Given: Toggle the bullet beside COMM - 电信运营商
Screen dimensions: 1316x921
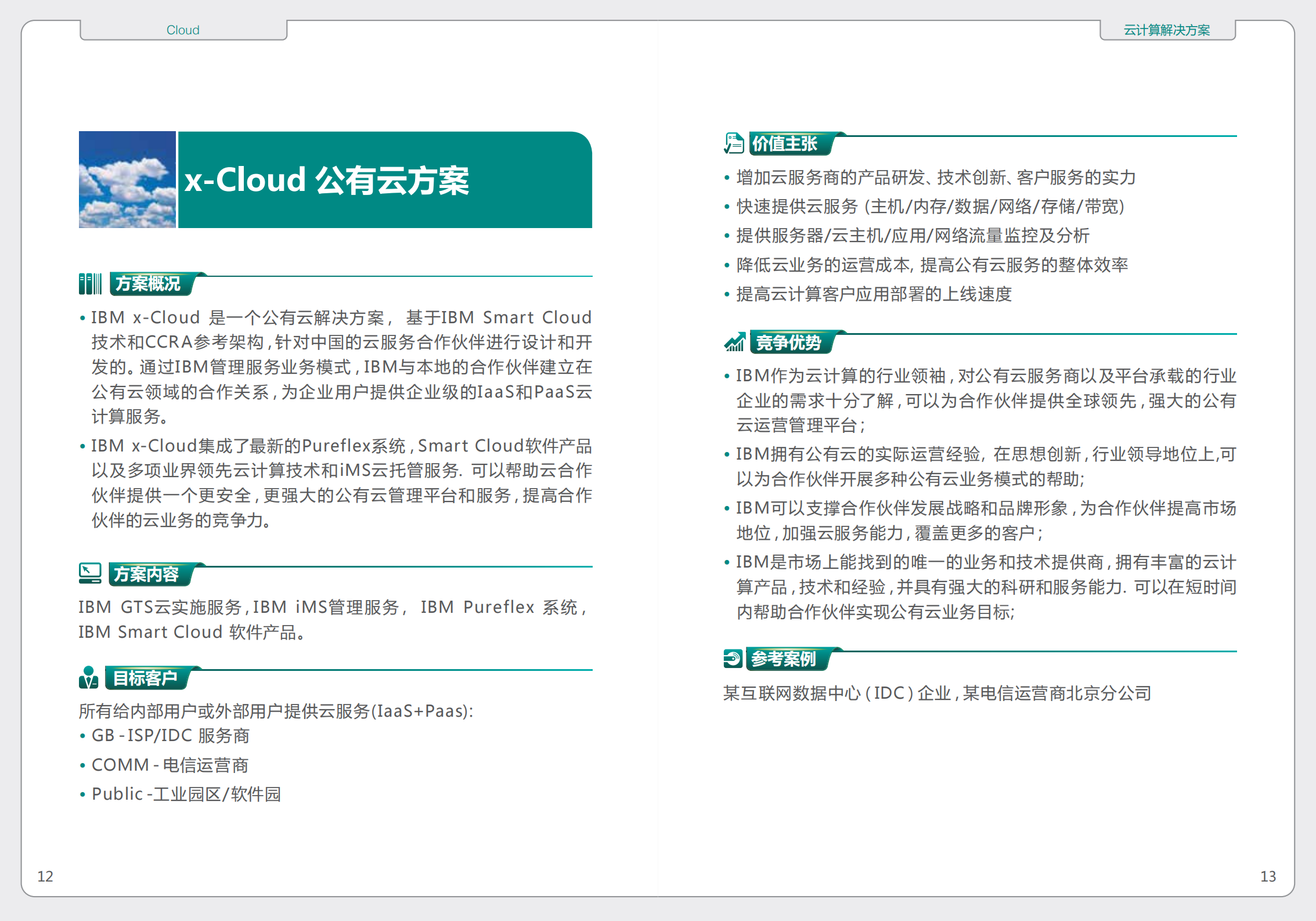Looking at the screenshot, I should 83,765.
